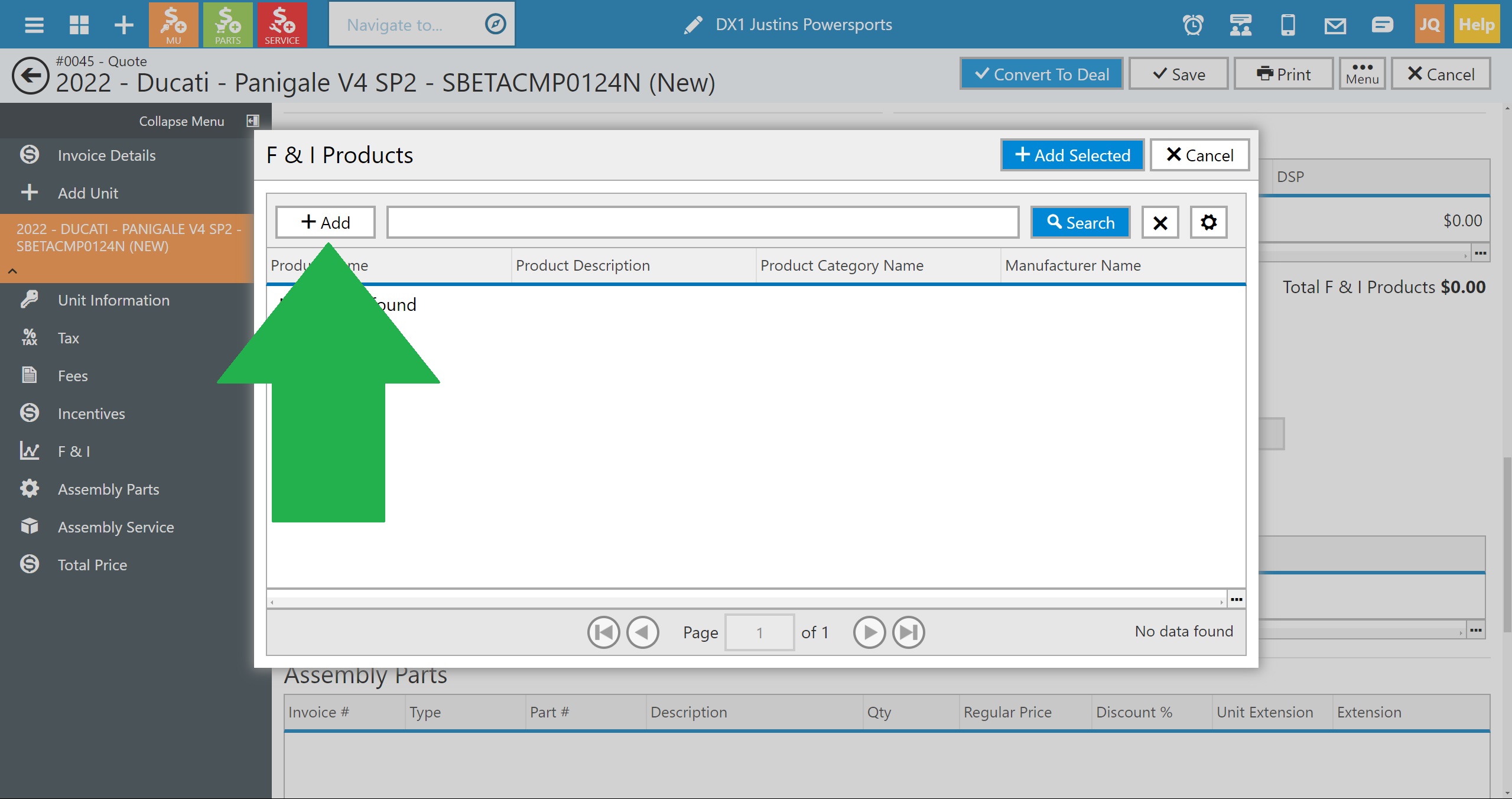1512x799 pixels.
Task: Open the mail envelope icon
Action: [x=1335, y=25]
